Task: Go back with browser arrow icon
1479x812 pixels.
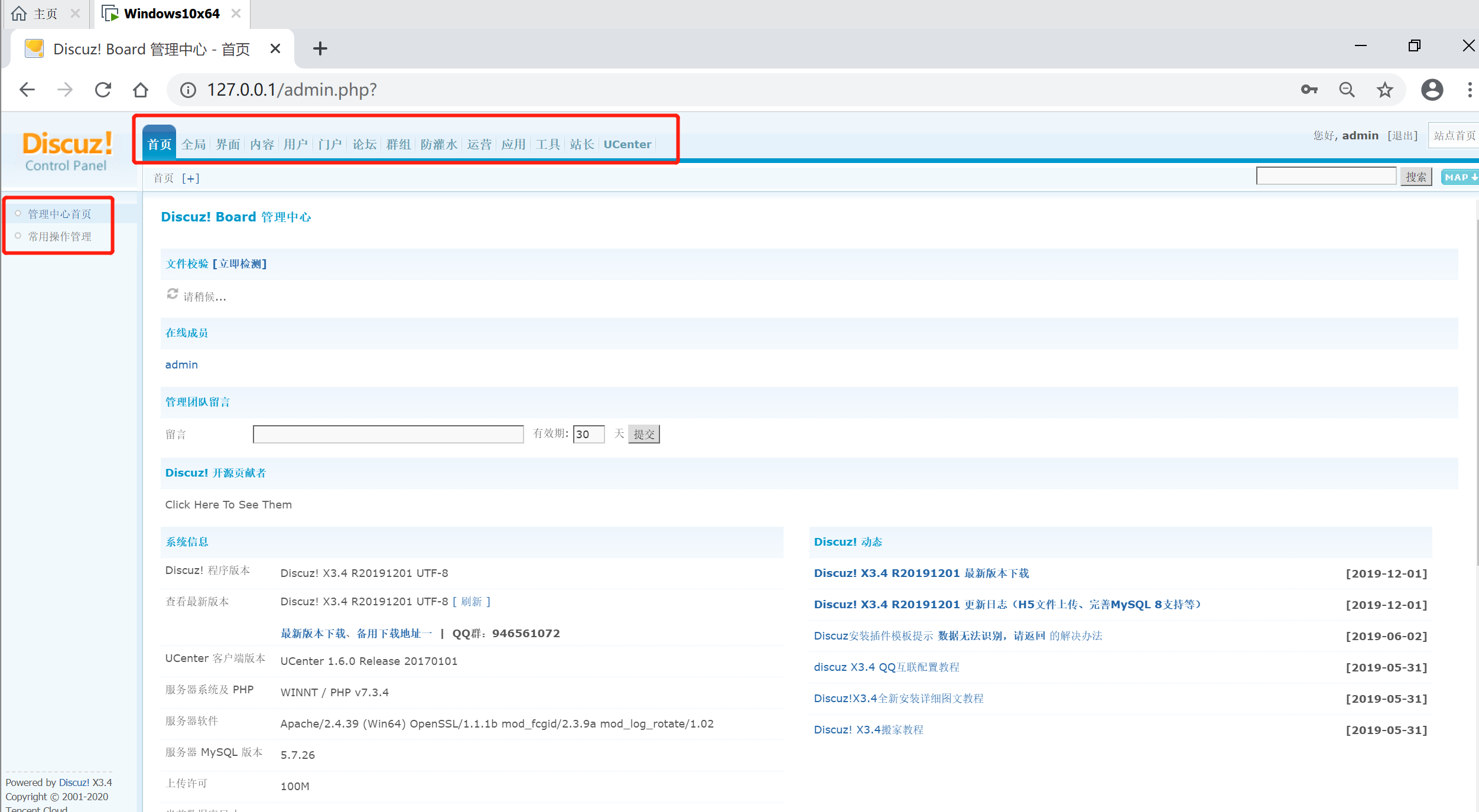Action: tap(27, 90)
